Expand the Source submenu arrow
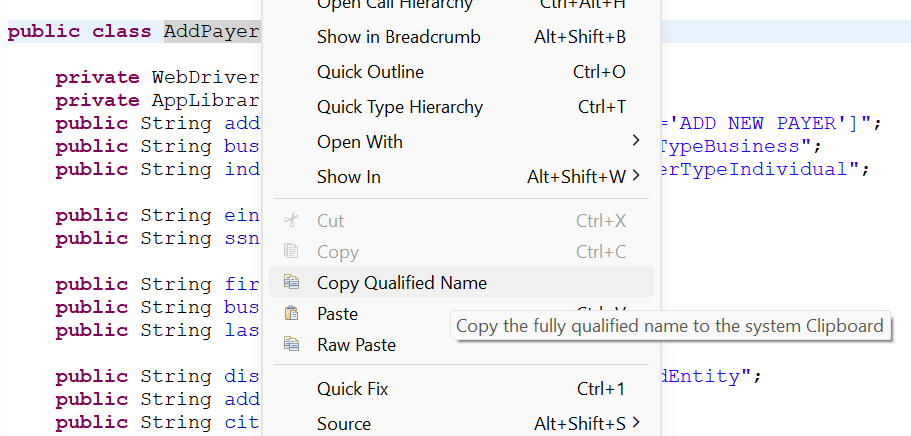The width and height of the screenshot is (911, 436). (636, 424)
